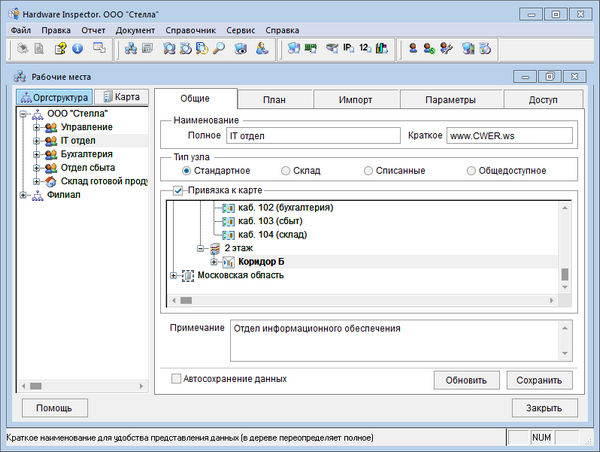Click the magnifier search icon in toolbar
600x452 pixels.
point(220,48)
